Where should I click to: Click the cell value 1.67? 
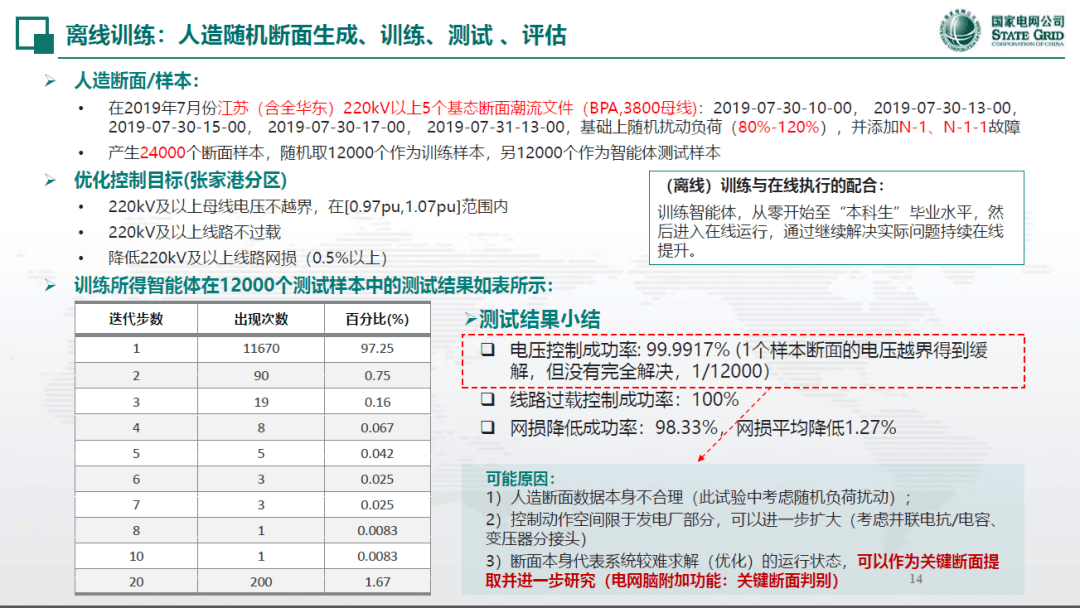(x=377, y=582)
